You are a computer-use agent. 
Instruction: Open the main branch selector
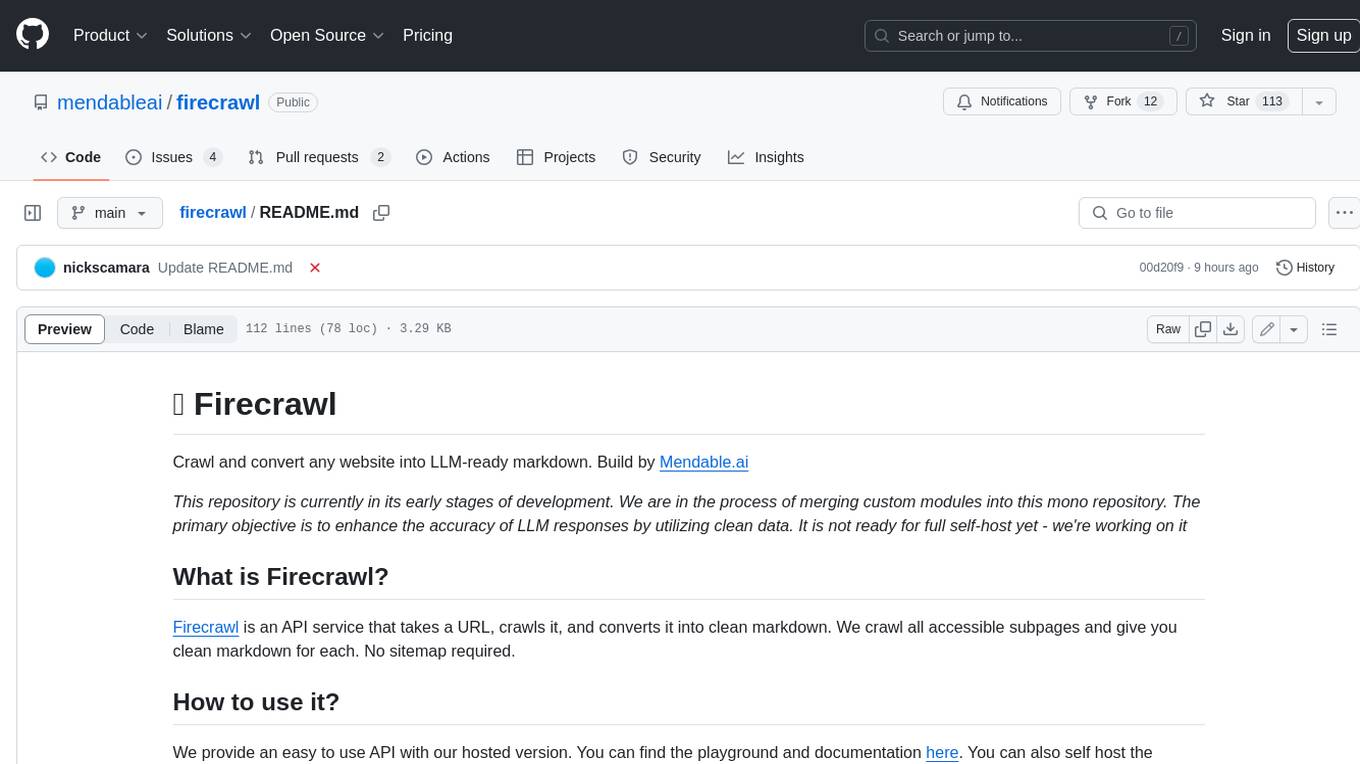[x=110, y=213]
